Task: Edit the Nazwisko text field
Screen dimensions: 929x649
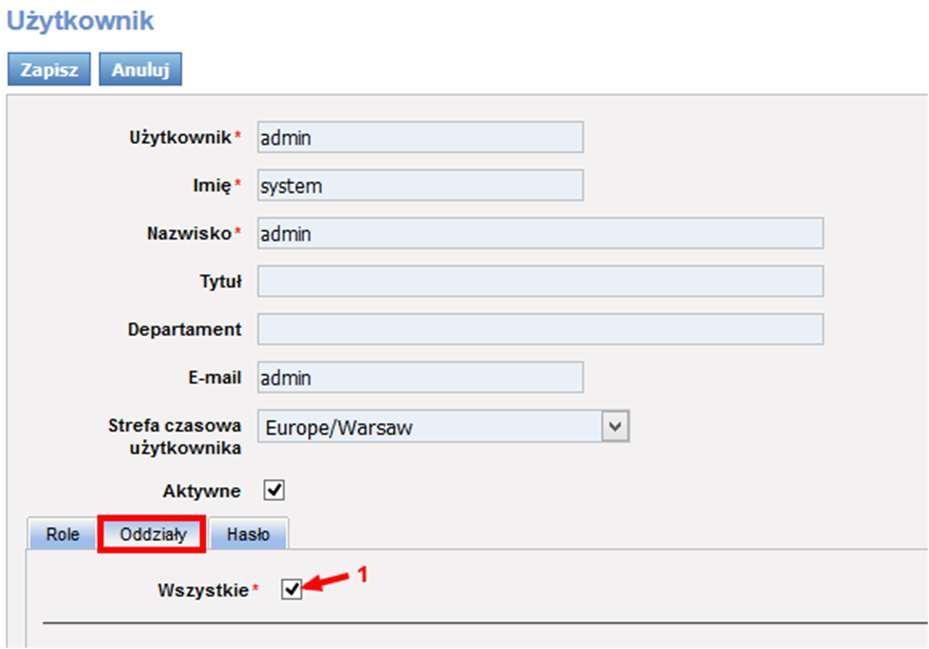Action: click(x=540, y=234)
